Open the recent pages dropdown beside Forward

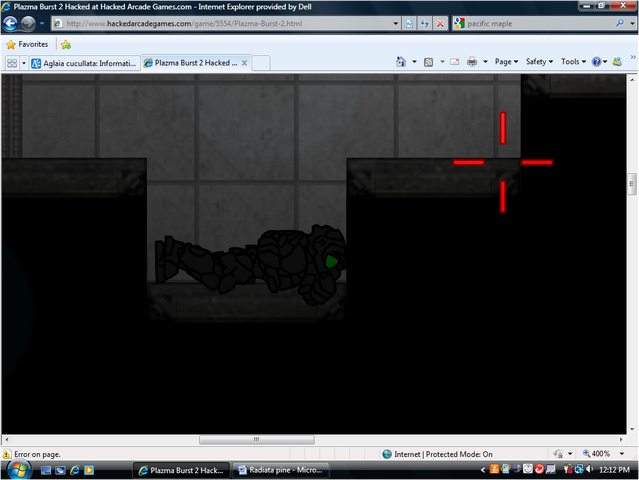(42, 24)
